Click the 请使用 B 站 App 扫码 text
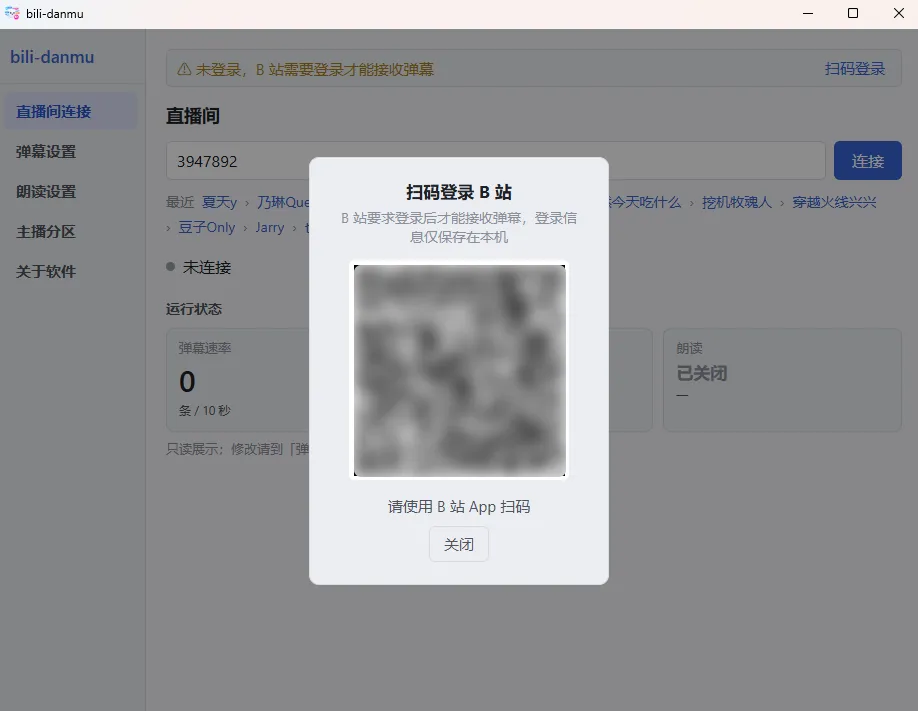Viewport: 918px width, 711px height. (x=458, y=507)
